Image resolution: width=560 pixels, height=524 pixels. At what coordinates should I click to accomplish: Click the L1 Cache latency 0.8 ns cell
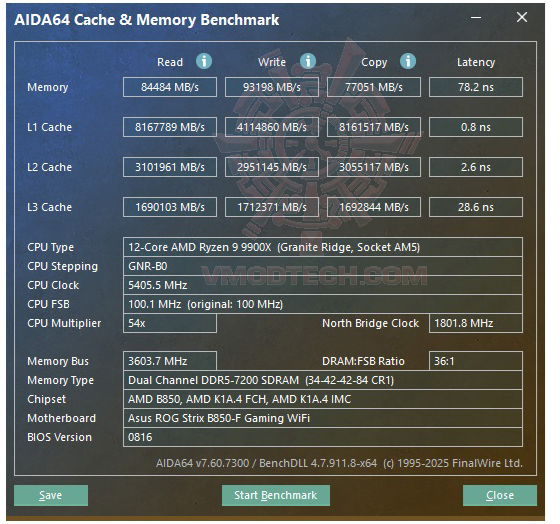point(476,127)
